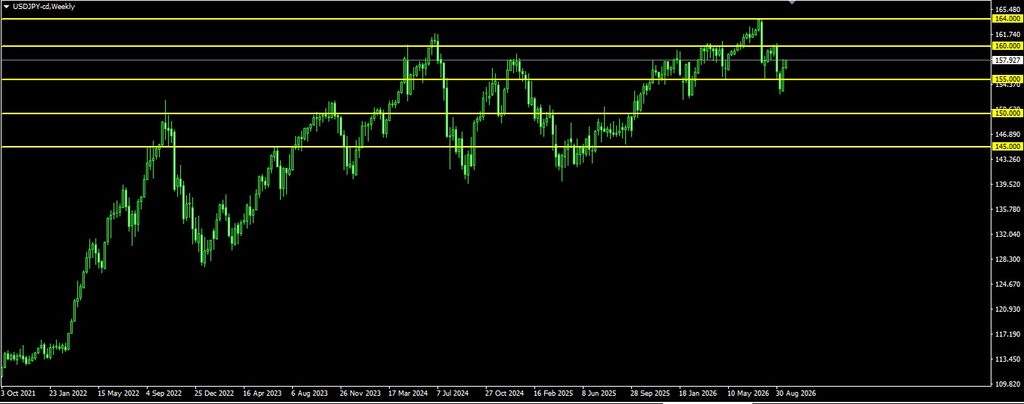Click the 117.190 price scale value

pyautogui.click(x=1008, y=334)
